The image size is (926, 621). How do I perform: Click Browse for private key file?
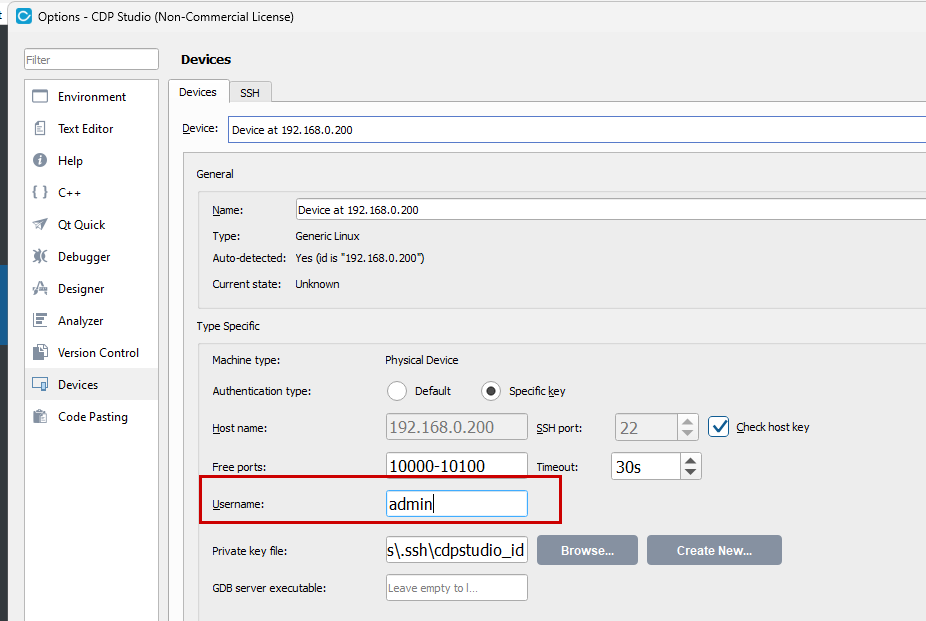(587, 550)
